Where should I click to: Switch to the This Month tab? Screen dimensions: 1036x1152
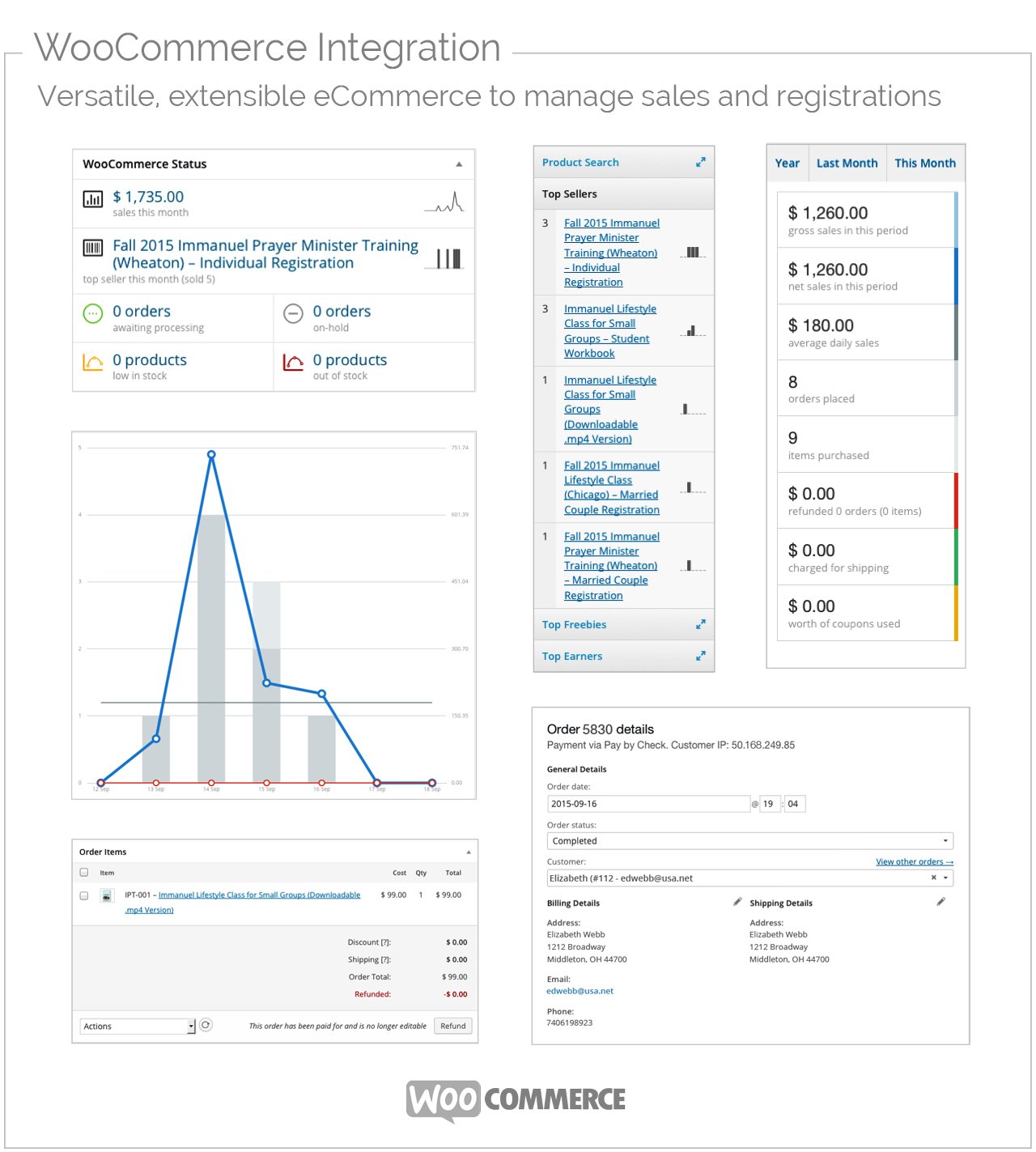point(925,163)
